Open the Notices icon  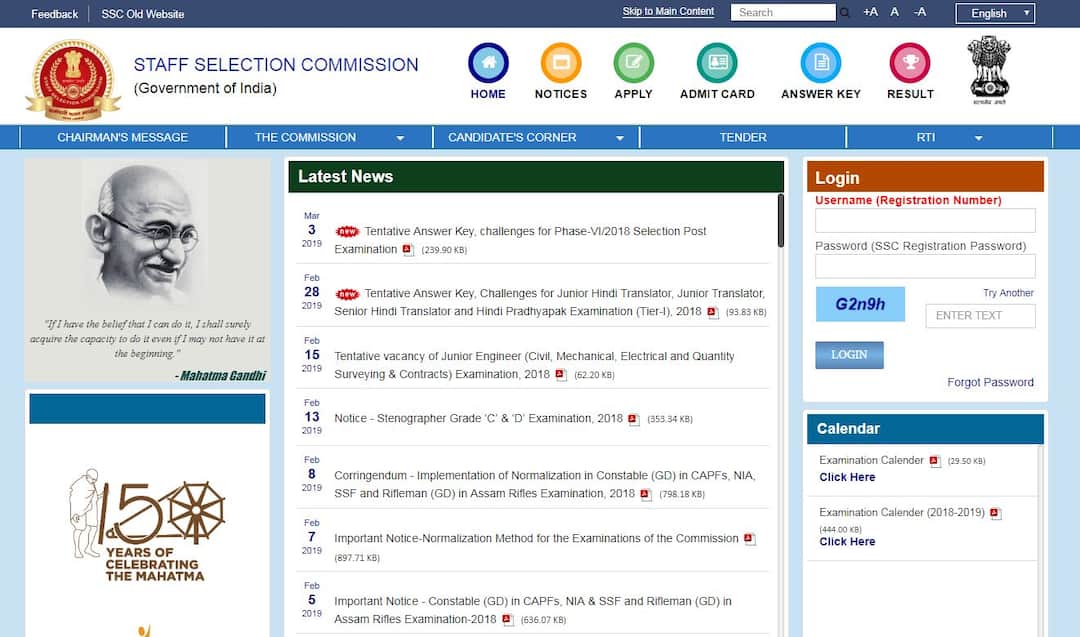[x=561, y=63]
